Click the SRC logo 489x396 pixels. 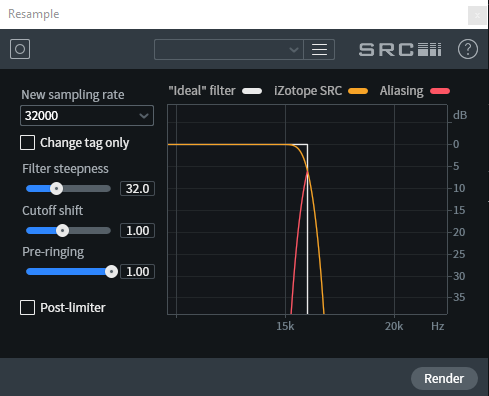(x=400, y=50)
